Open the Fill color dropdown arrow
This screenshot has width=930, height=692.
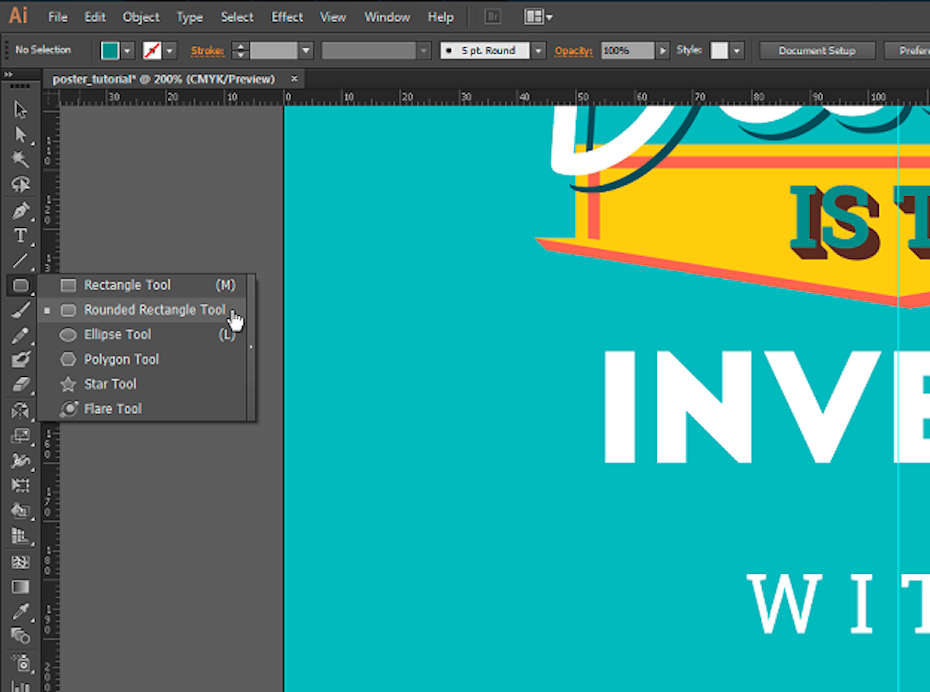coord(128,51)
